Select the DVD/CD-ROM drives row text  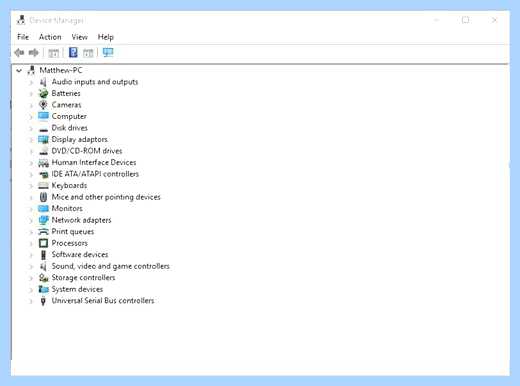coord(87,151)
